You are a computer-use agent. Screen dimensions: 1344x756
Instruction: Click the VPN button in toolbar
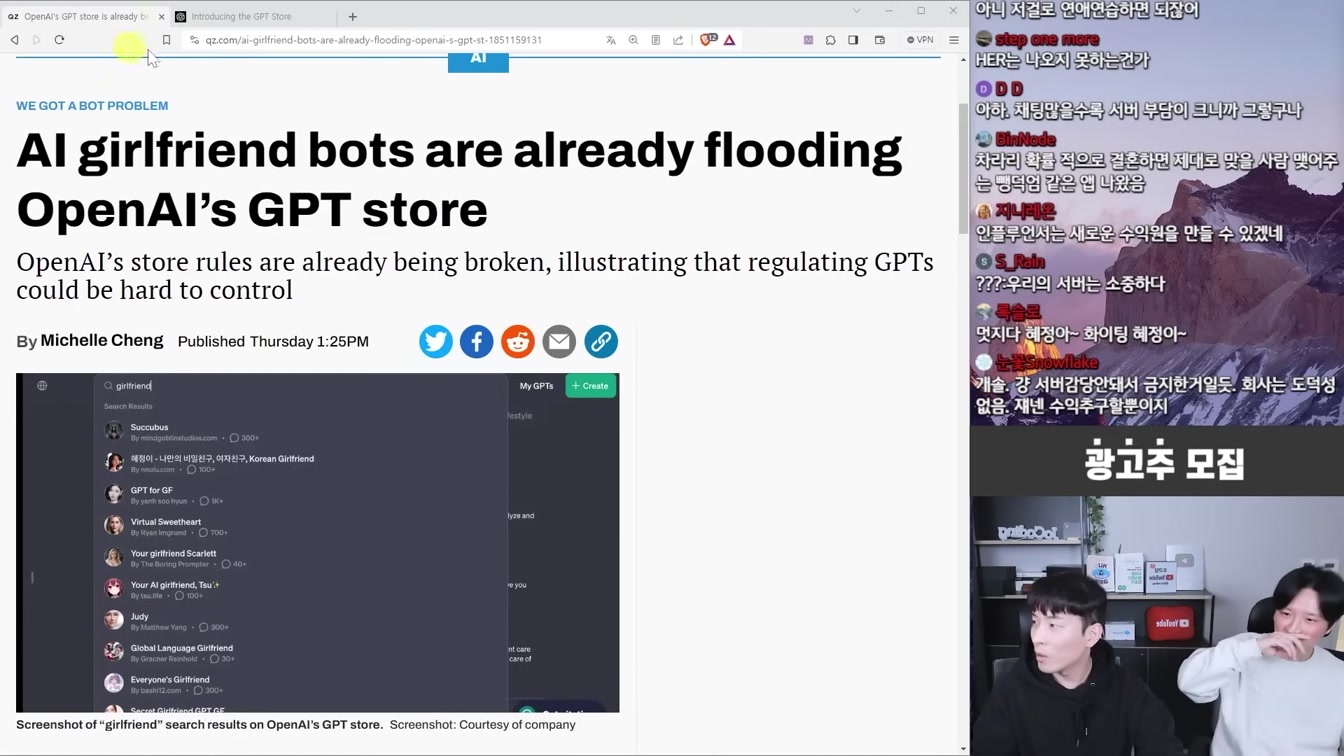point(920,40)
